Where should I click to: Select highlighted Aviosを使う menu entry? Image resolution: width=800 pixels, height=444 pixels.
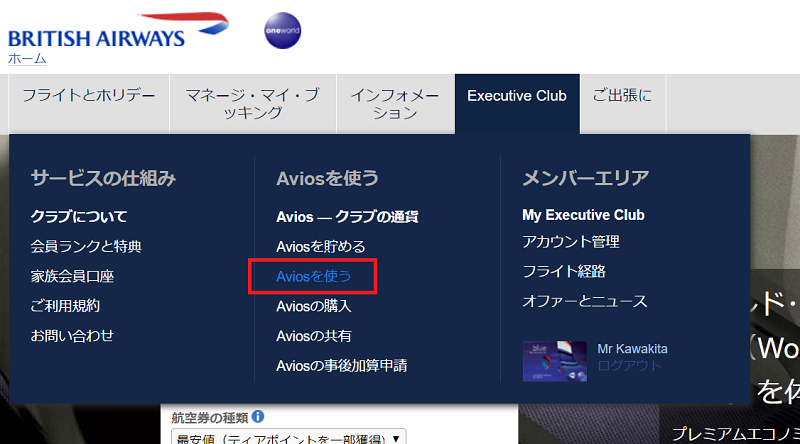[x=313, y=277]
